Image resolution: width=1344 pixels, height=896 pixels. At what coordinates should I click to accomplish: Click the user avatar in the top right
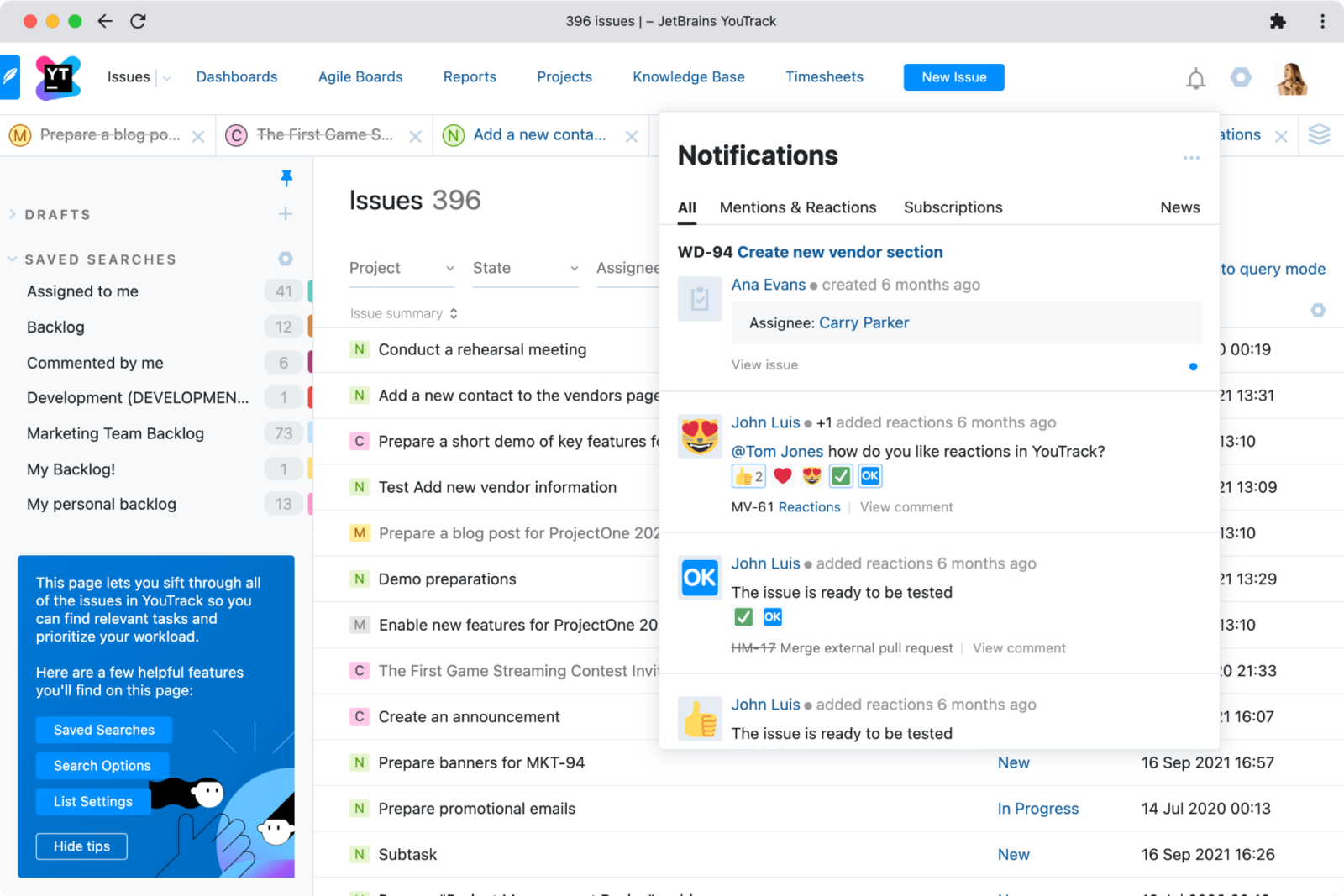point(1291,77)
